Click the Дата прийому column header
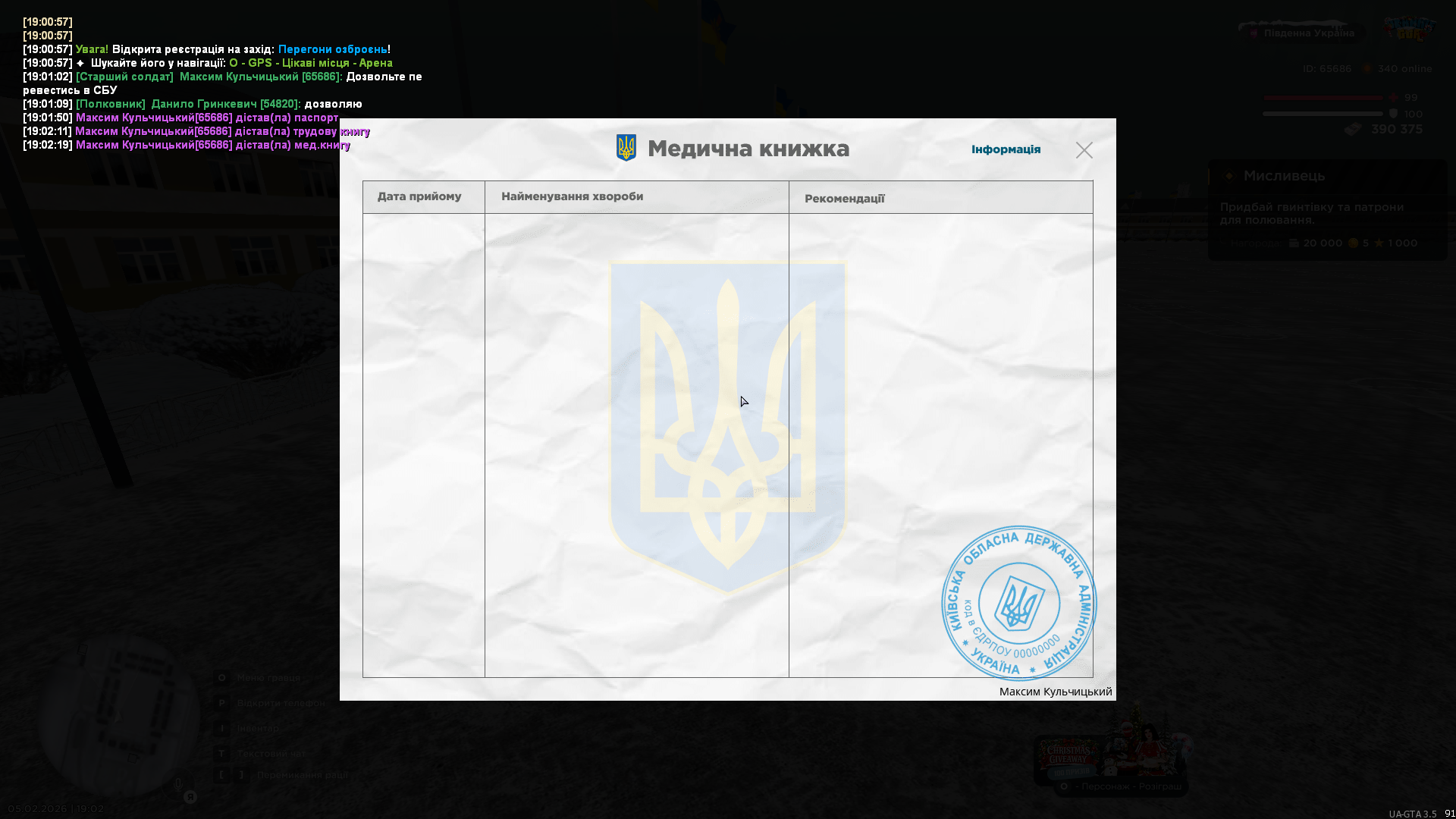 tap(419, 196)
